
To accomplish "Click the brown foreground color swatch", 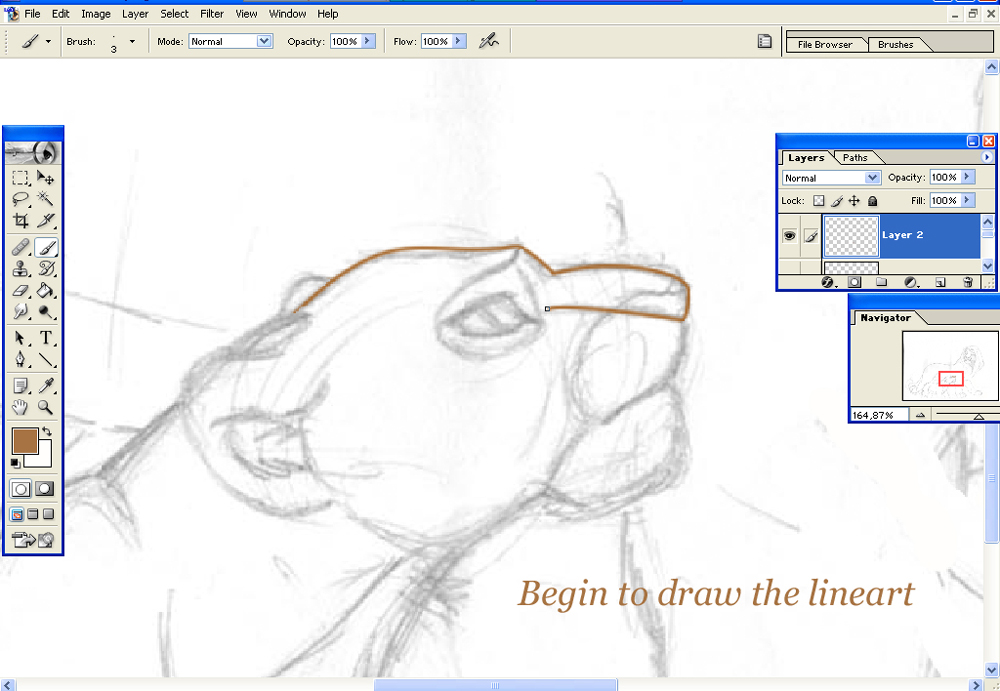I will coord(25,441).
